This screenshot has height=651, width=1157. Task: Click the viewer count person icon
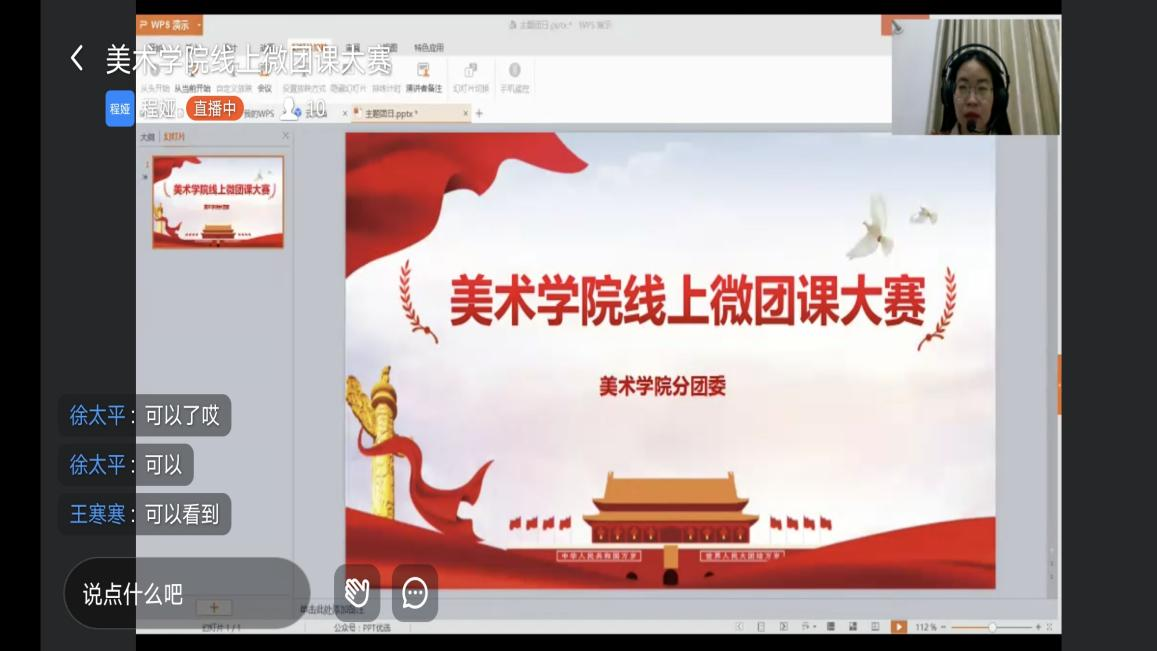tap(291, 108)
